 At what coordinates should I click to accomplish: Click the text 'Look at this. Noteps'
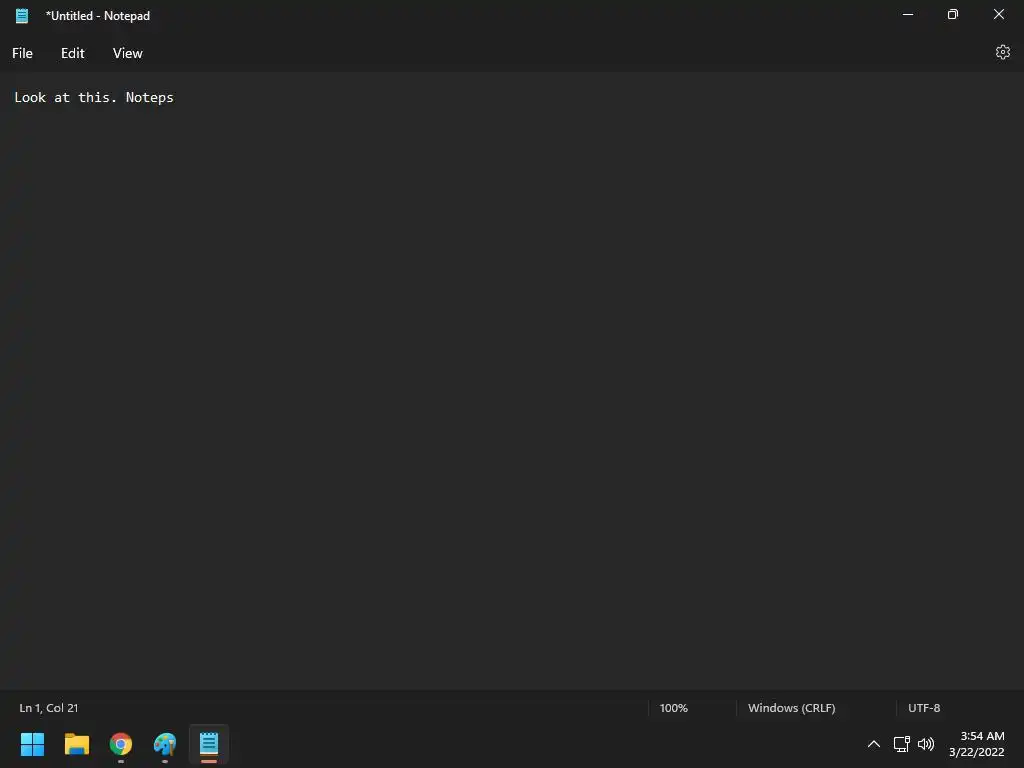(x=94, y=97)
